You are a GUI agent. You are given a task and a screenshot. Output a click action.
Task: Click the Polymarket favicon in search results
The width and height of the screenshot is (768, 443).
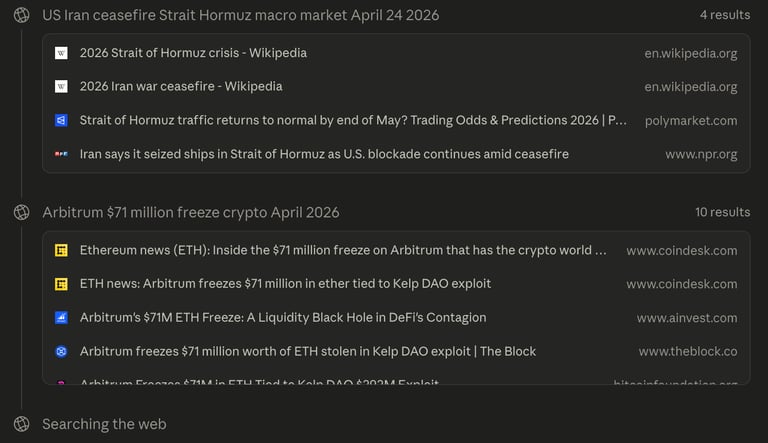pyautogui.click(x=61, y=121)
